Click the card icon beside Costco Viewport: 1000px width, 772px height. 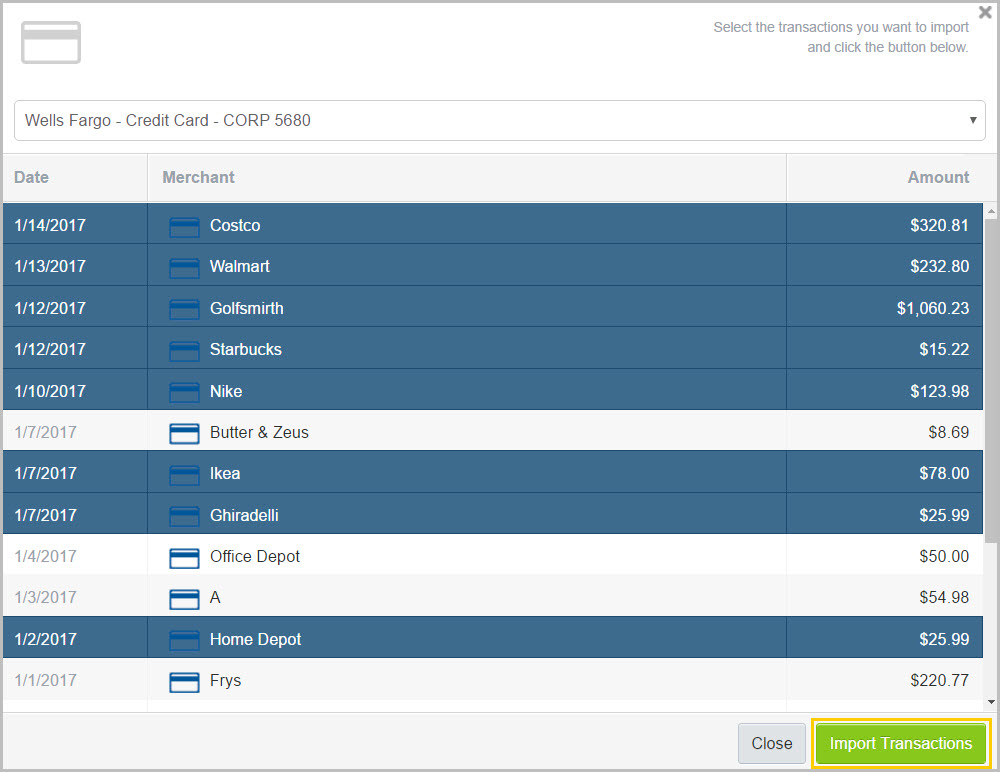(184, 226)
